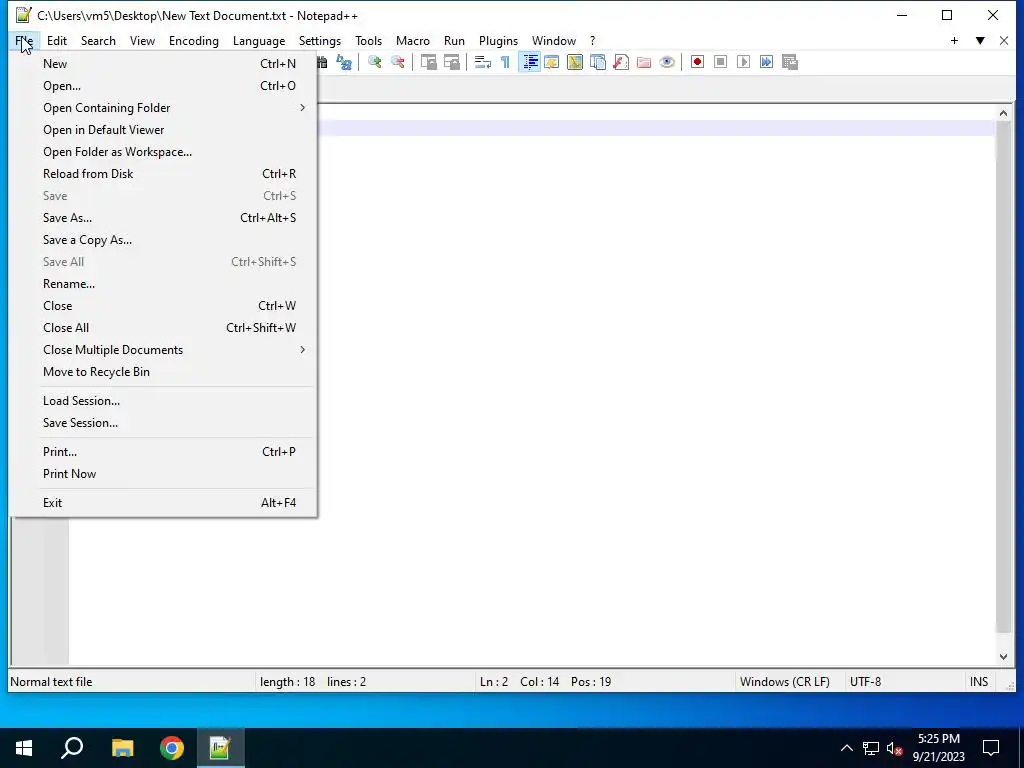The width and height of the screenshot is (1024, 768).
Task: Open the Settings menu
Action: tap(320, 40)
